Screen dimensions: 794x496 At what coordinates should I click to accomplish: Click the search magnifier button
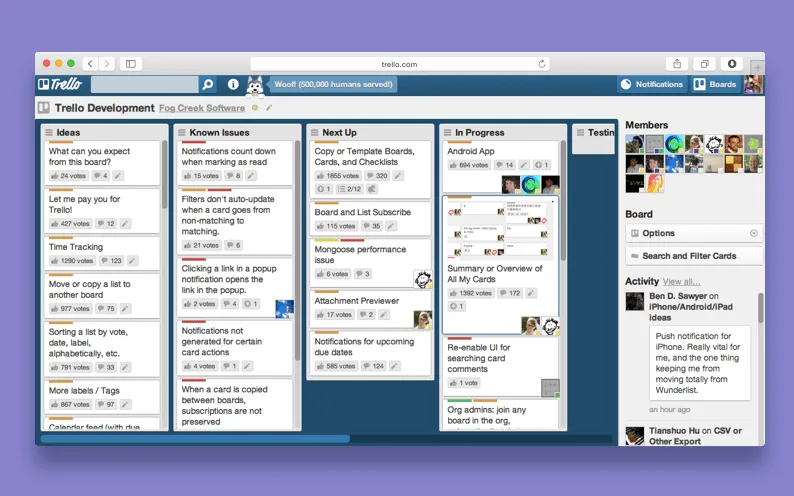click(208, 84)
